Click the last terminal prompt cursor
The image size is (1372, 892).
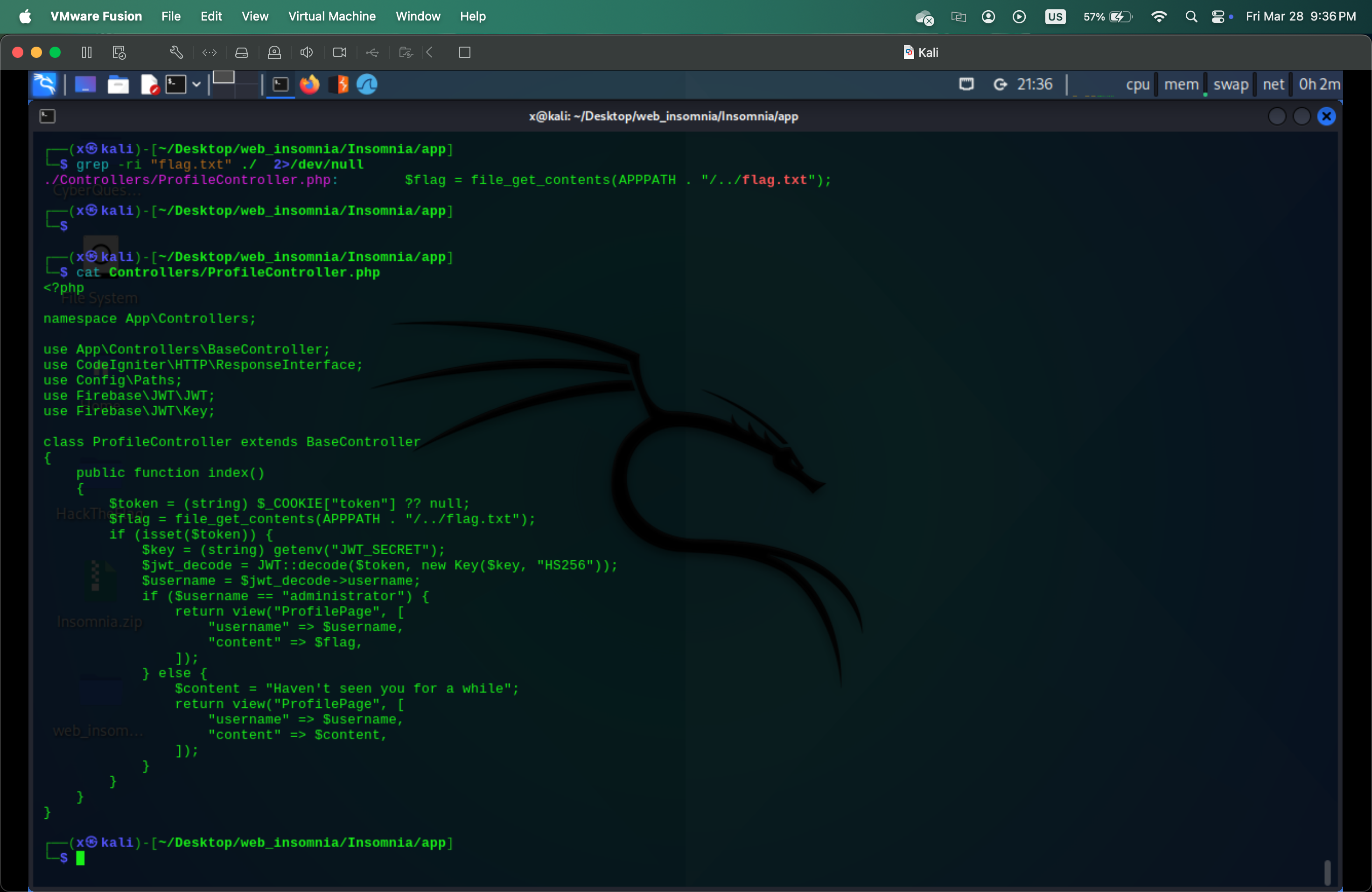click(x=81, y=858)
